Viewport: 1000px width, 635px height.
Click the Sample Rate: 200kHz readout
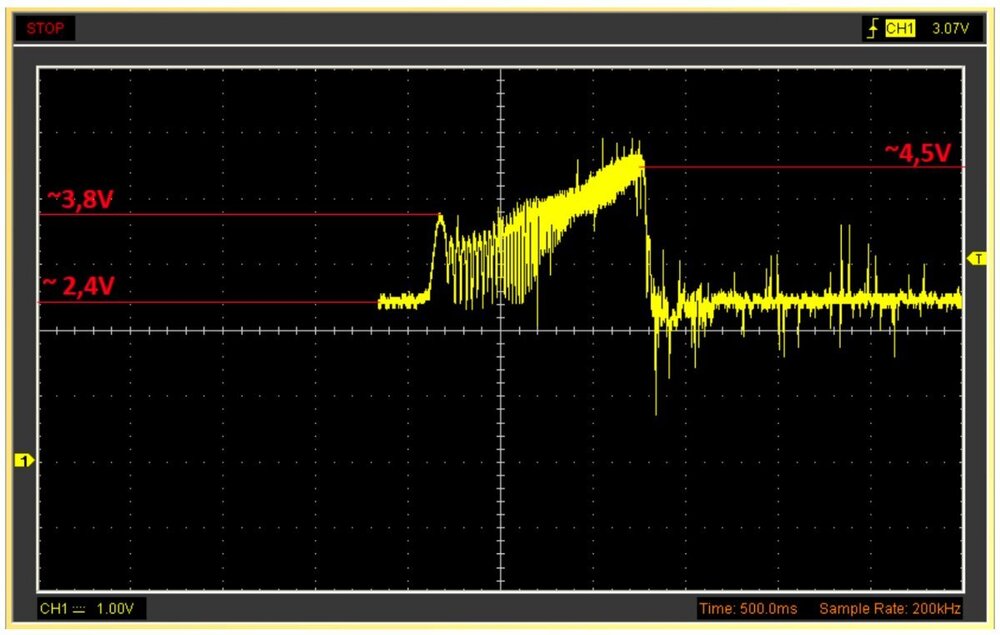click(890, 608)
